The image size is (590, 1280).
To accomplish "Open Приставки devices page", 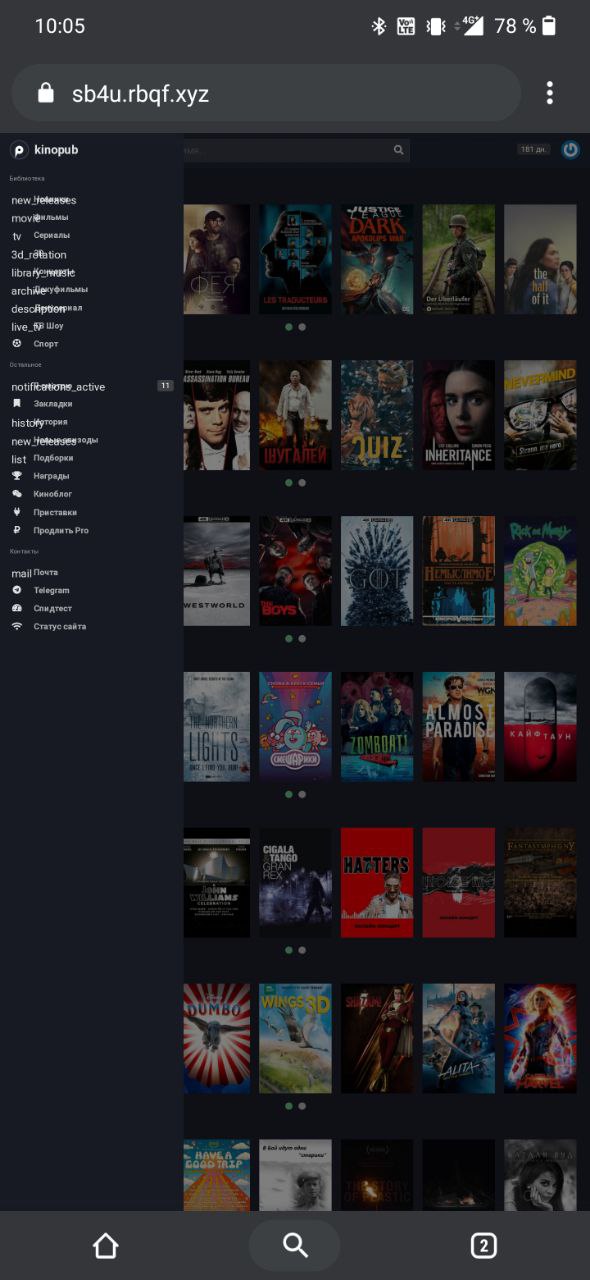I will click(55, 512).
